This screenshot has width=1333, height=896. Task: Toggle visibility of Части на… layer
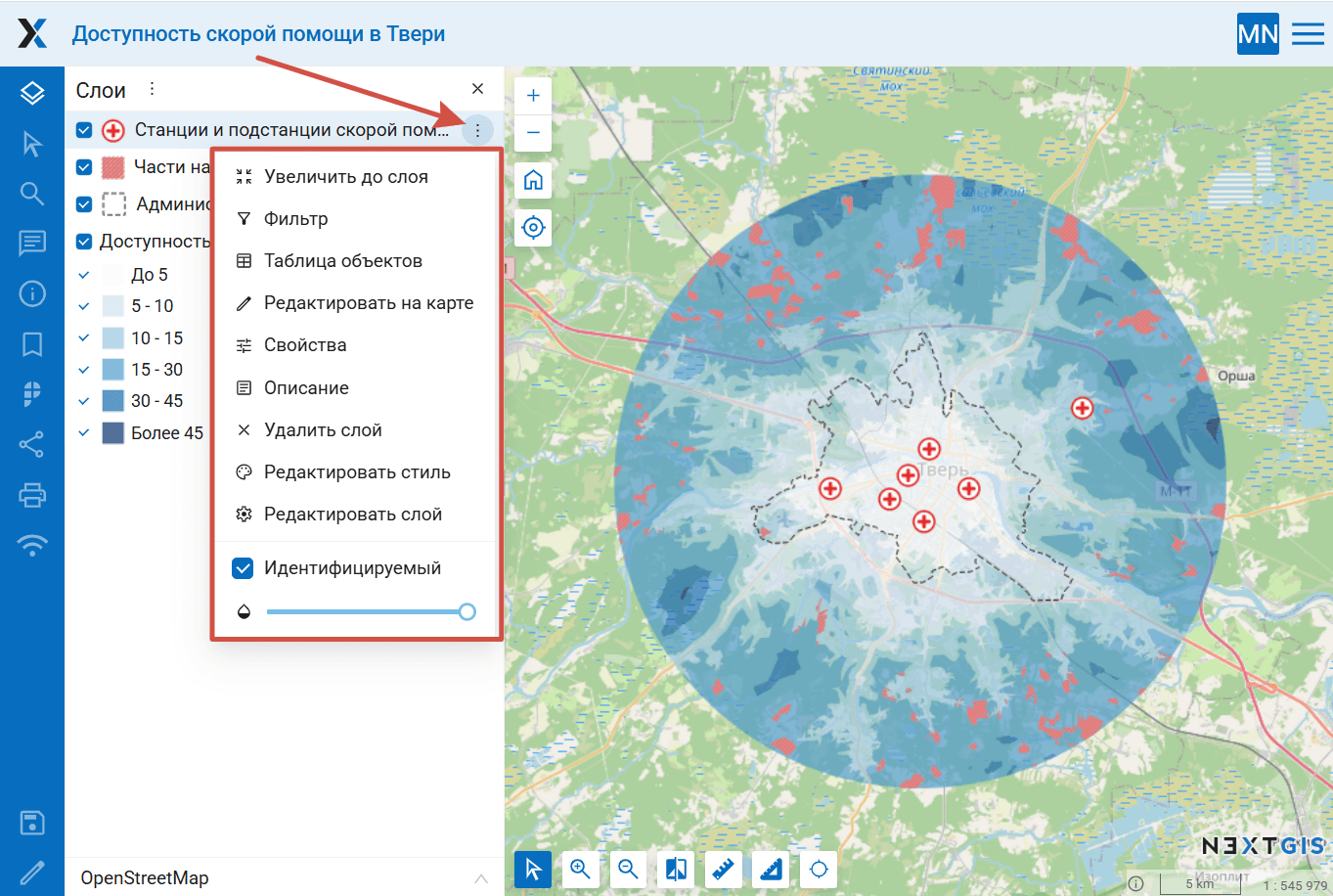click(84, 167)
